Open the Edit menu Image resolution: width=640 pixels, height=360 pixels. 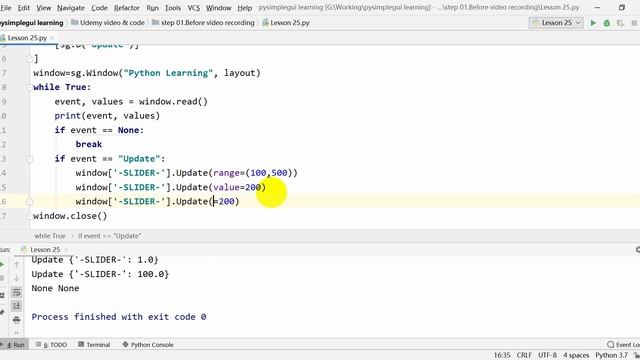coord(24,8)
